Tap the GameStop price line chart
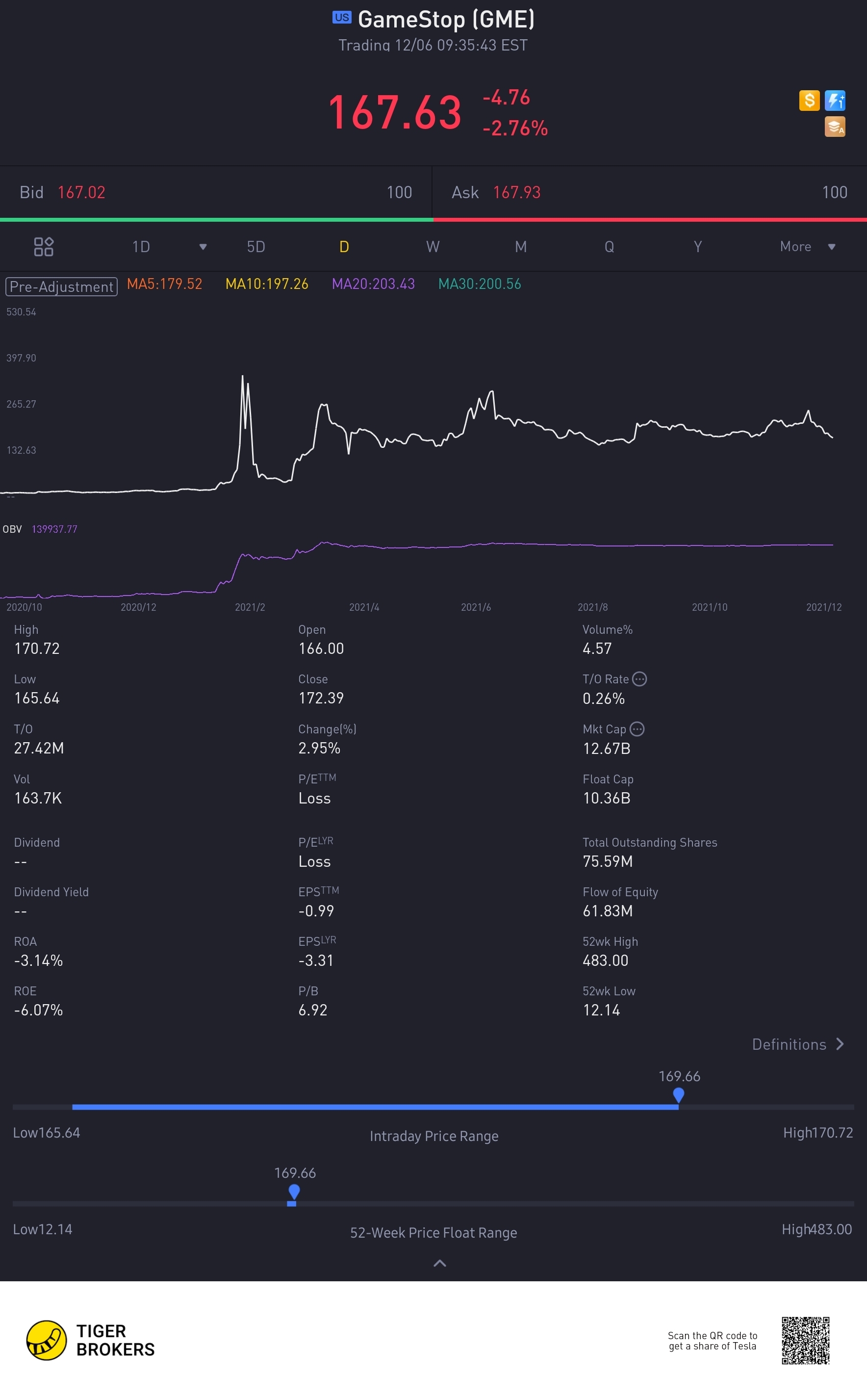 pyautogui.click(x=417, y=434)
